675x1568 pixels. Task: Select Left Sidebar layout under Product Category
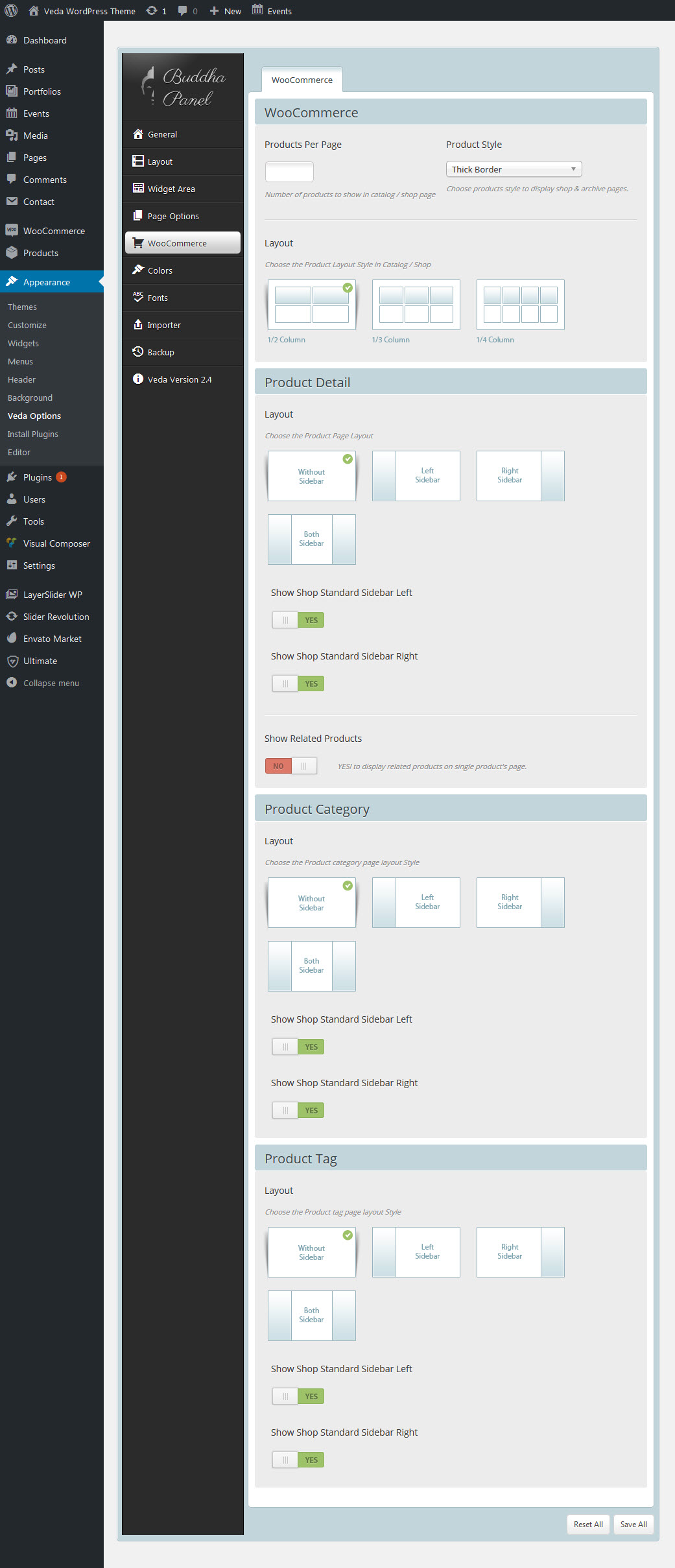point(416,903)
